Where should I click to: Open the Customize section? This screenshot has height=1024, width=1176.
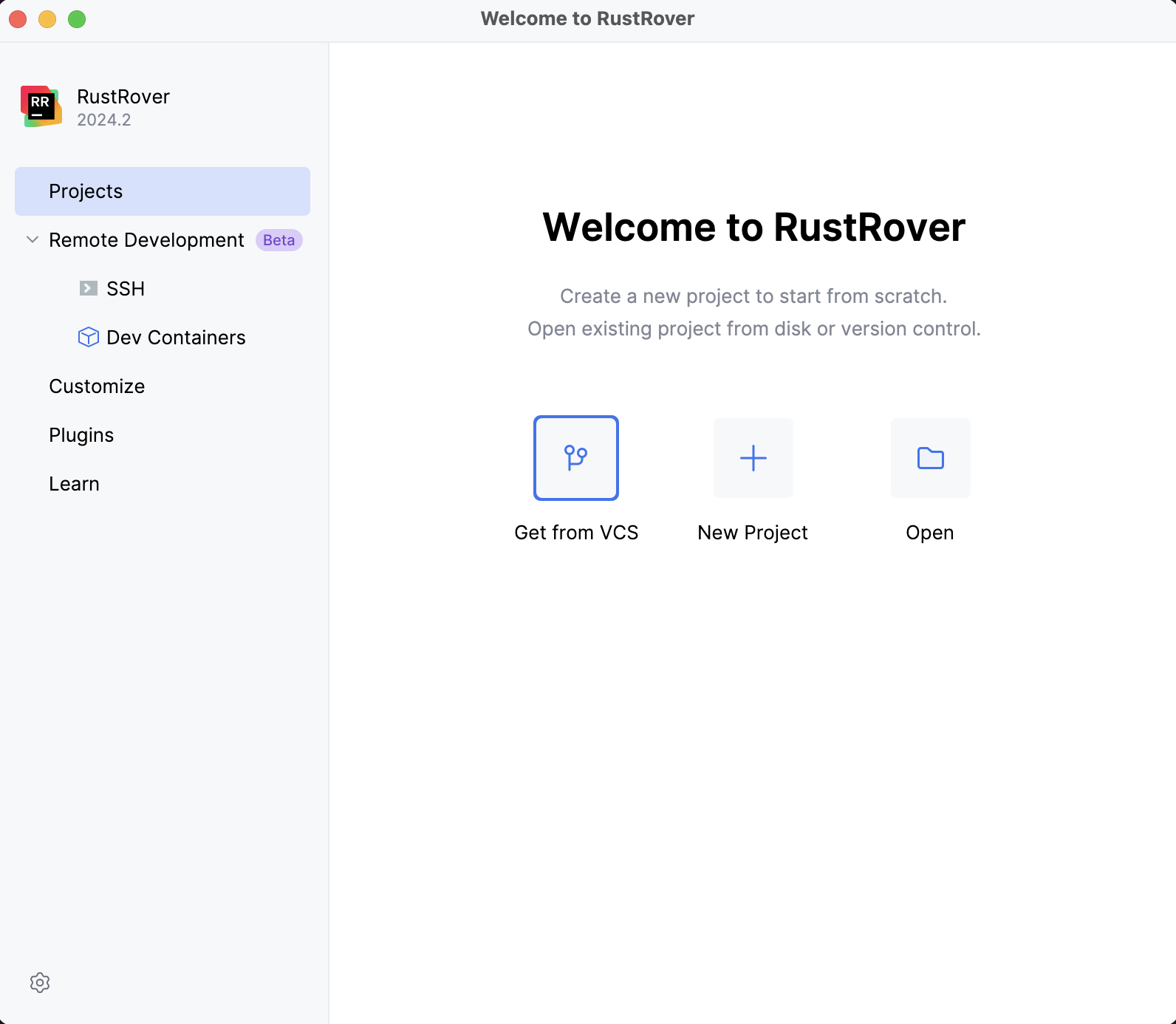(97, 386)
